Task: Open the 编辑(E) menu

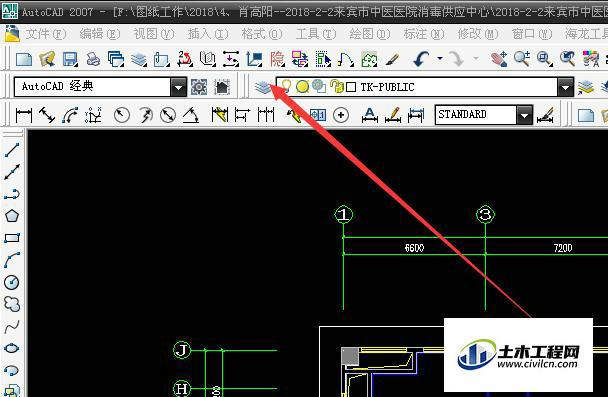Action: click(x=100, y=34)
